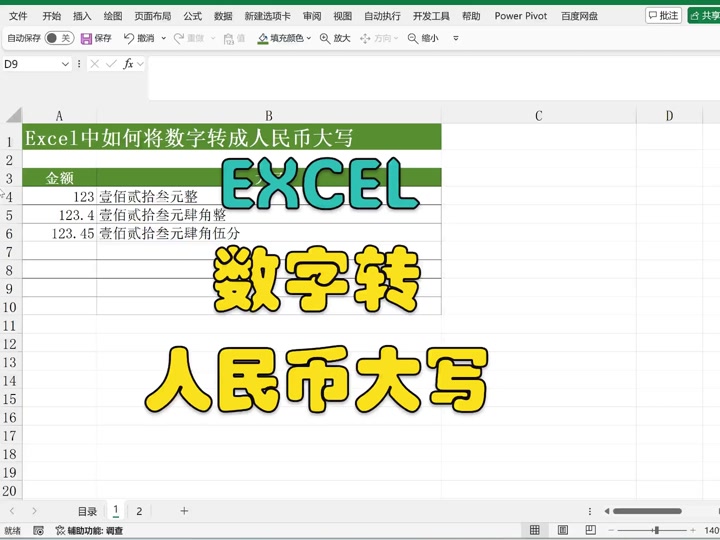Click the fx insert function icon
The width and height of the screenshot is (720, 540).
[128, 64]
